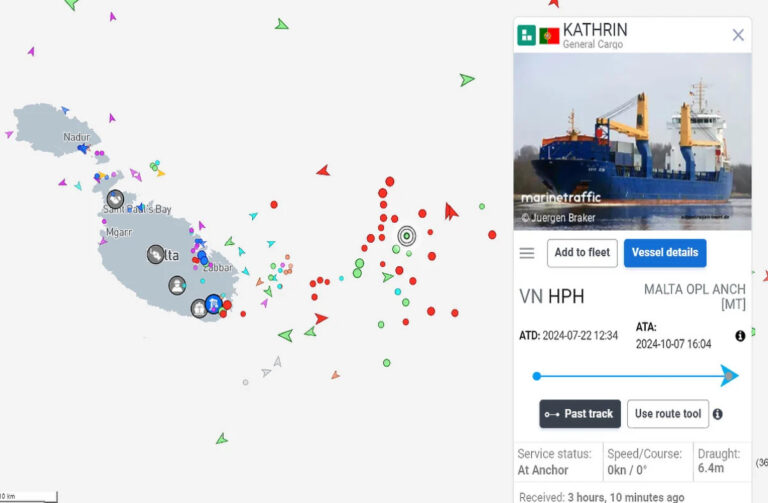This screenshot has width=768, height=503.
Task: Click the KATHRIN ship photo
Action: [632, 142]
